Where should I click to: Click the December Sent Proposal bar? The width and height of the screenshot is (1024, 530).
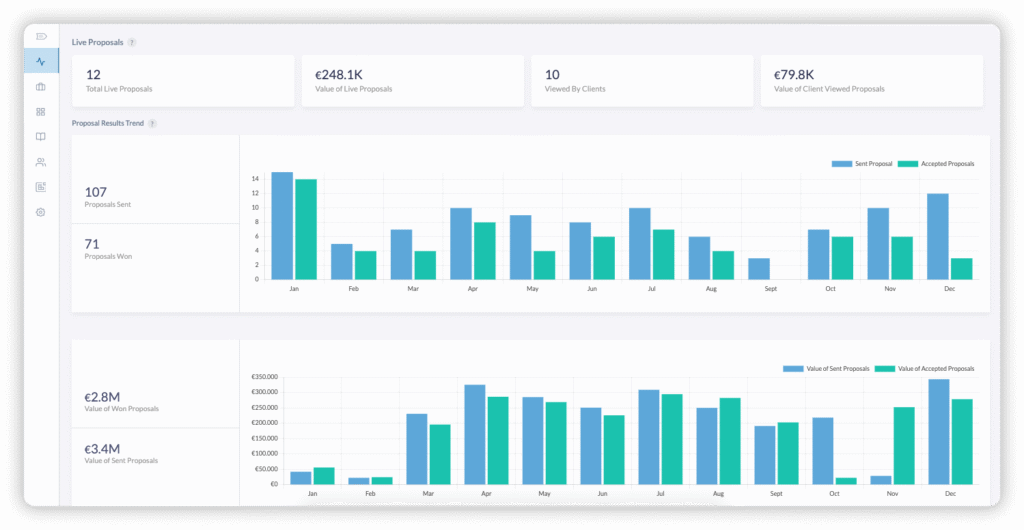(x=937, y=236)
